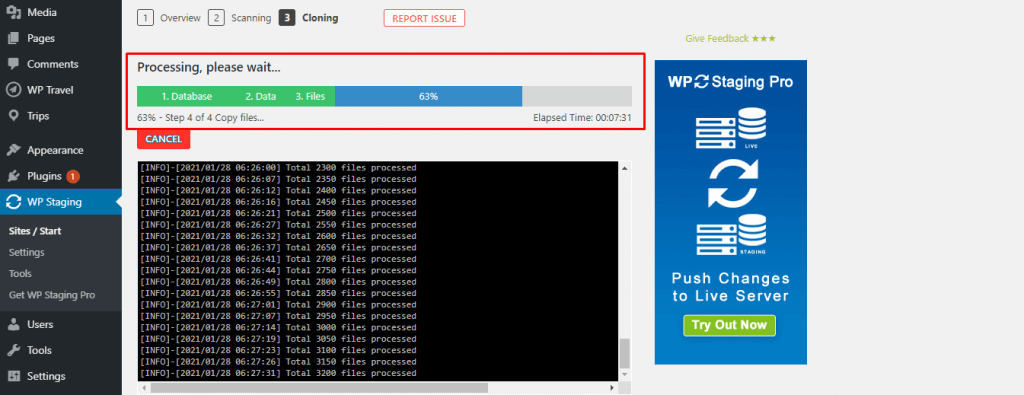Open the Trips menu label
Viewport: 1024px width, 395px height.
point(39,116)
